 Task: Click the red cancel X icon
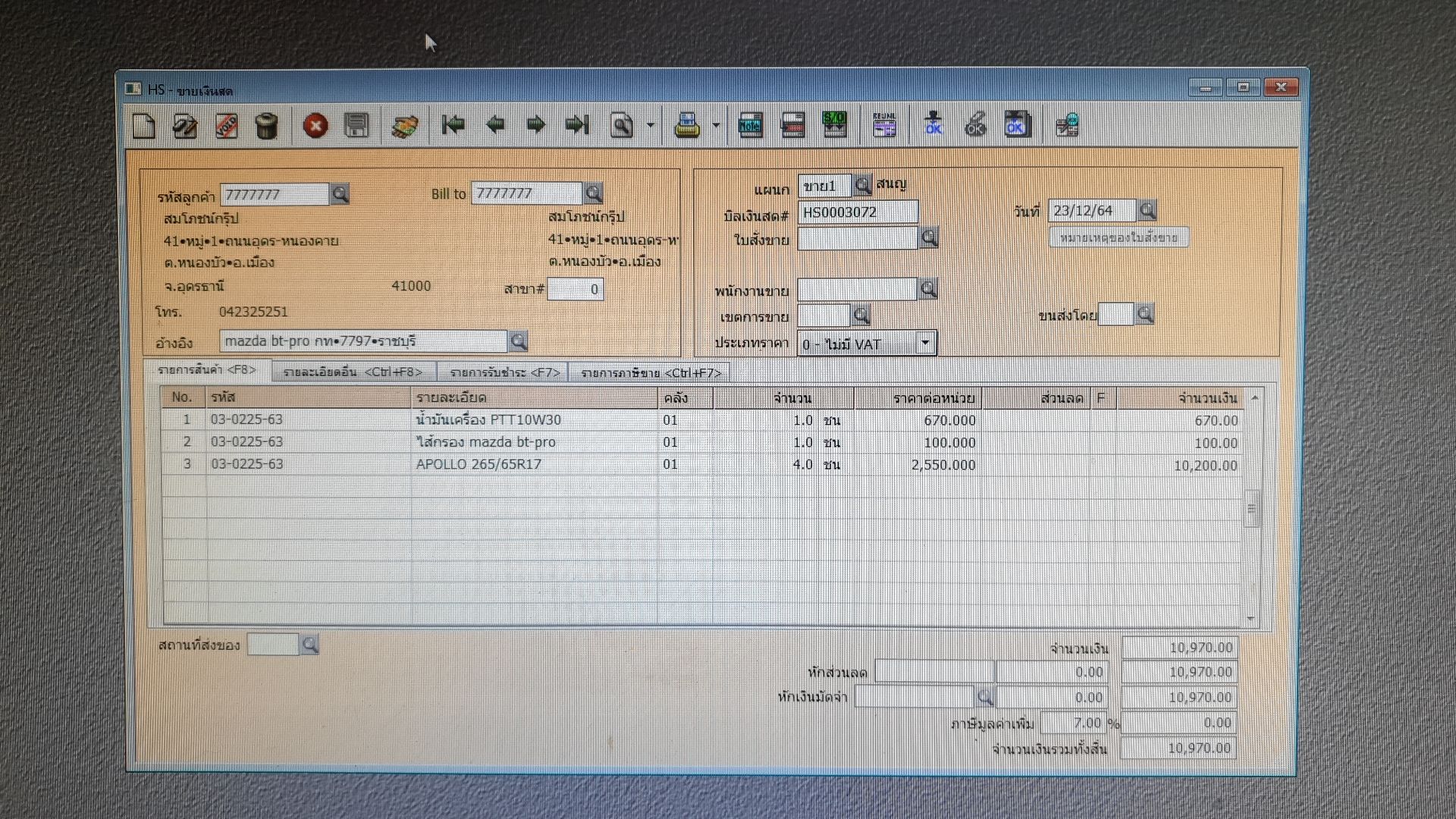[x=315, y=126]
